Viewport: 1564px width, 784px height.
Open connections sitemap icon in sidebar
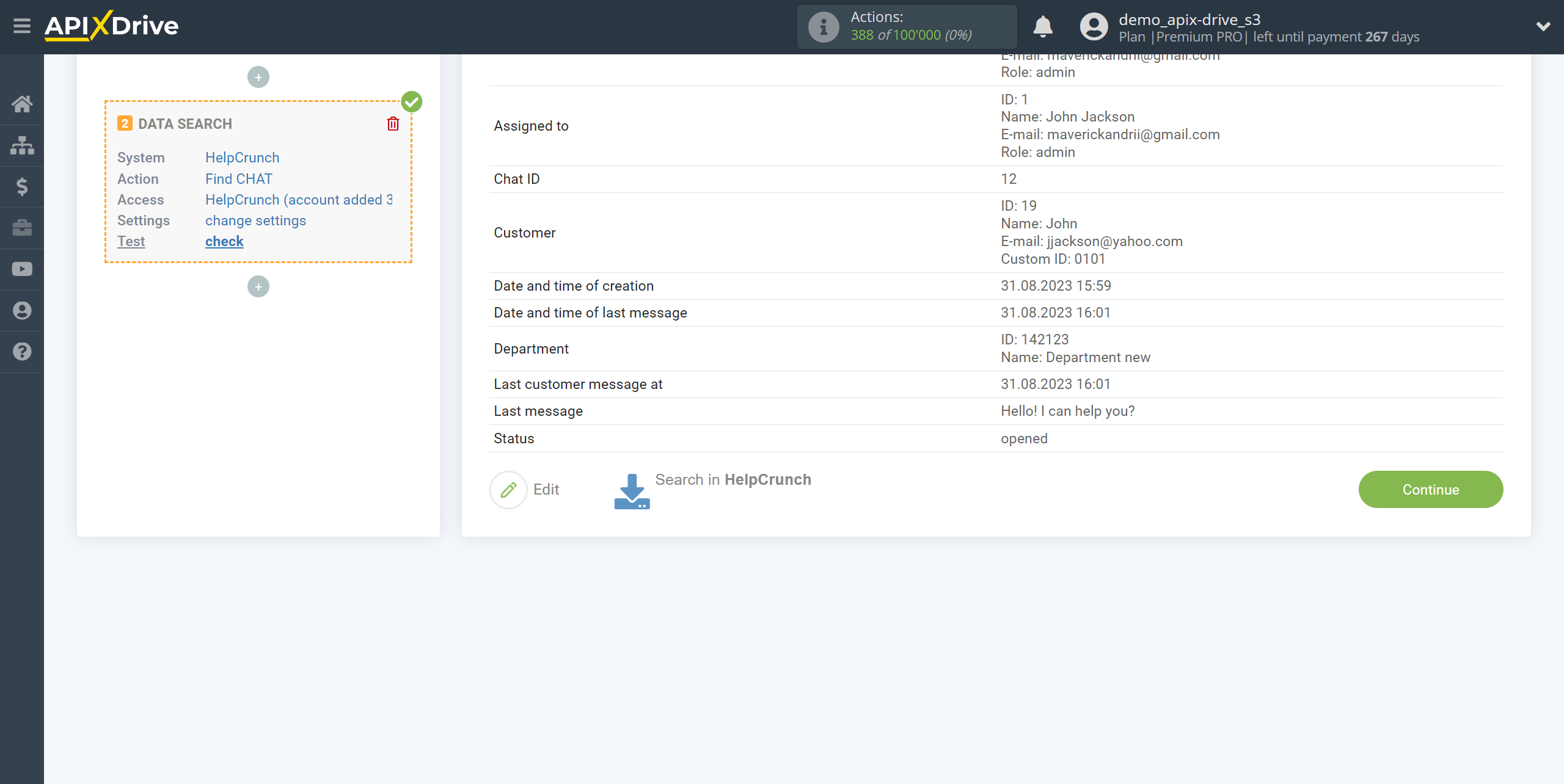22,145
